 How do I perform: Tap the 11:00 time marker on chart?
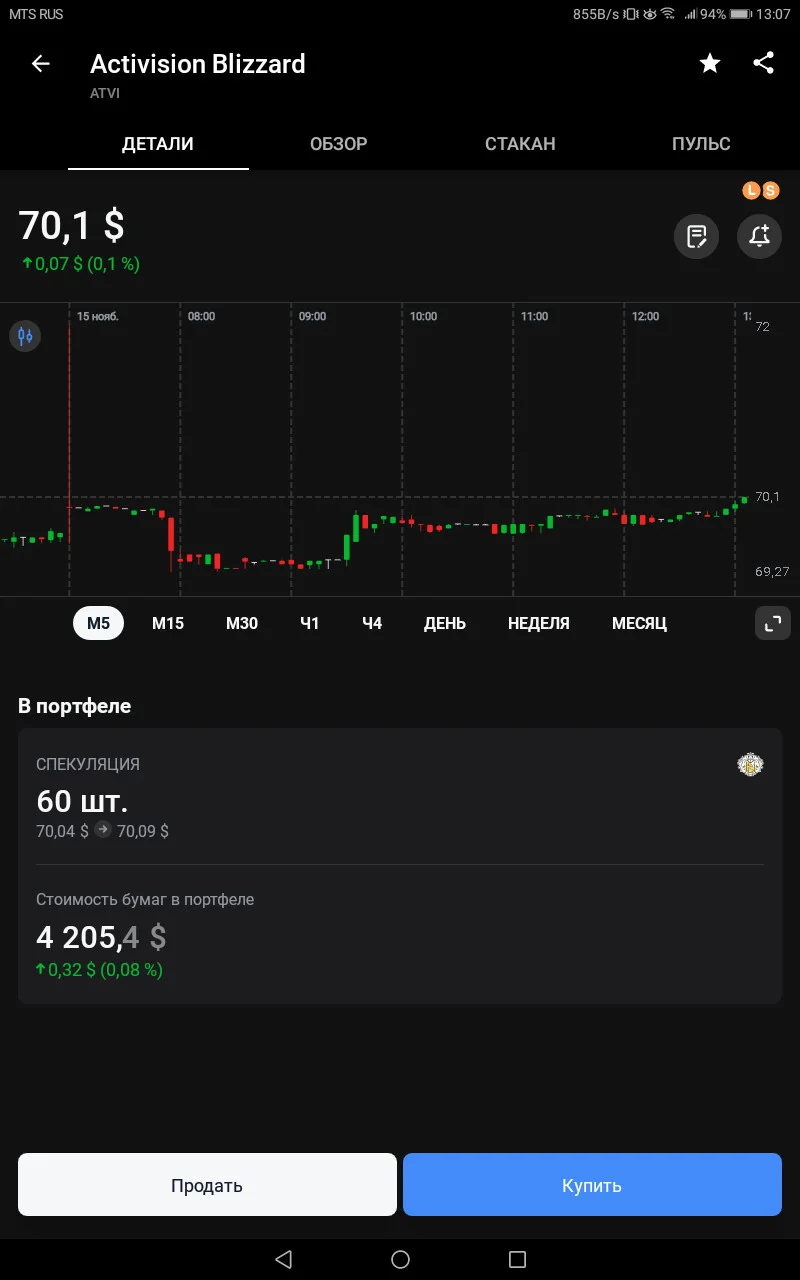point(534,316)
